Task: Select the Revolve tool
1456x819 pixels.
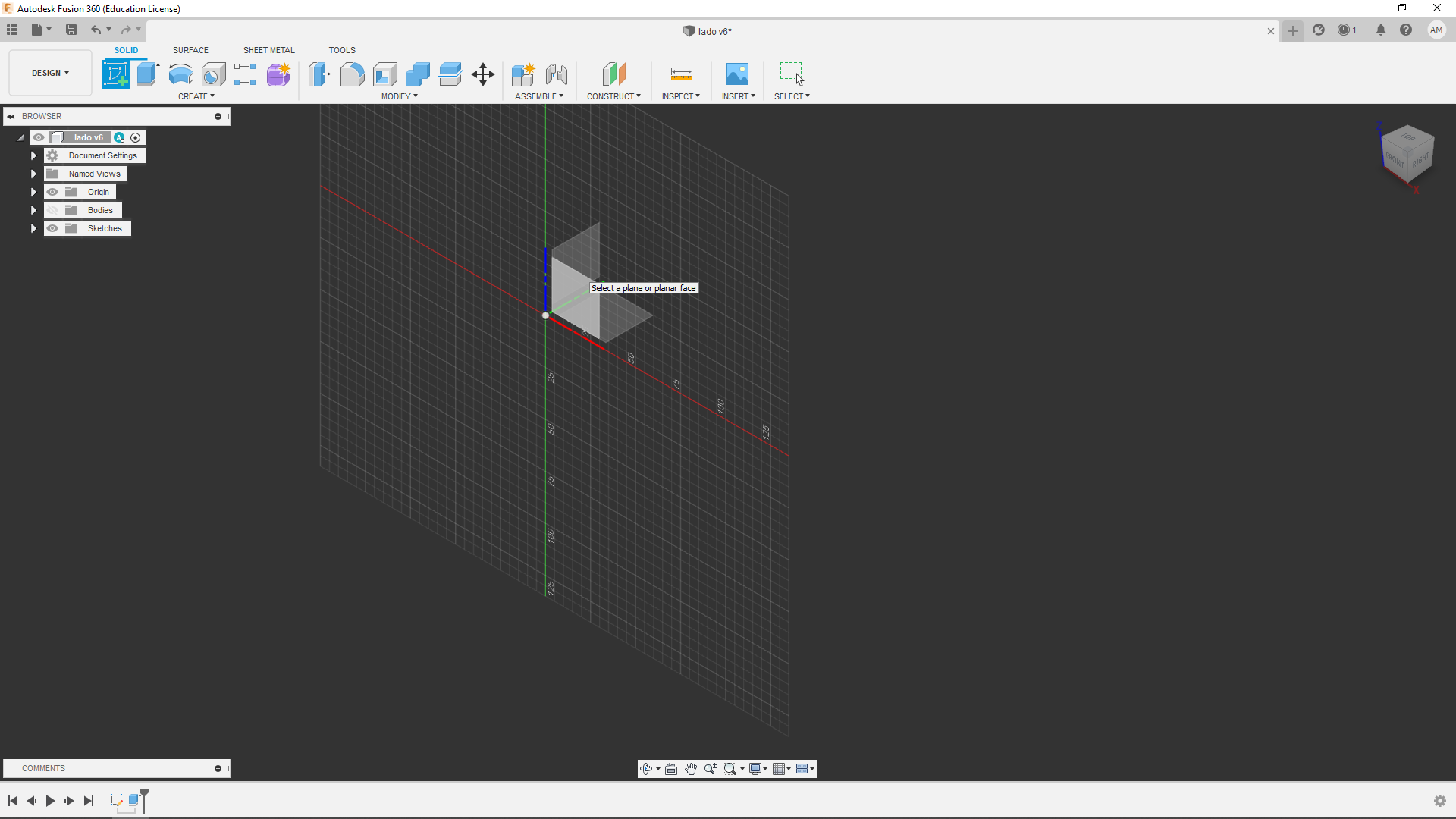Action: 180,73
